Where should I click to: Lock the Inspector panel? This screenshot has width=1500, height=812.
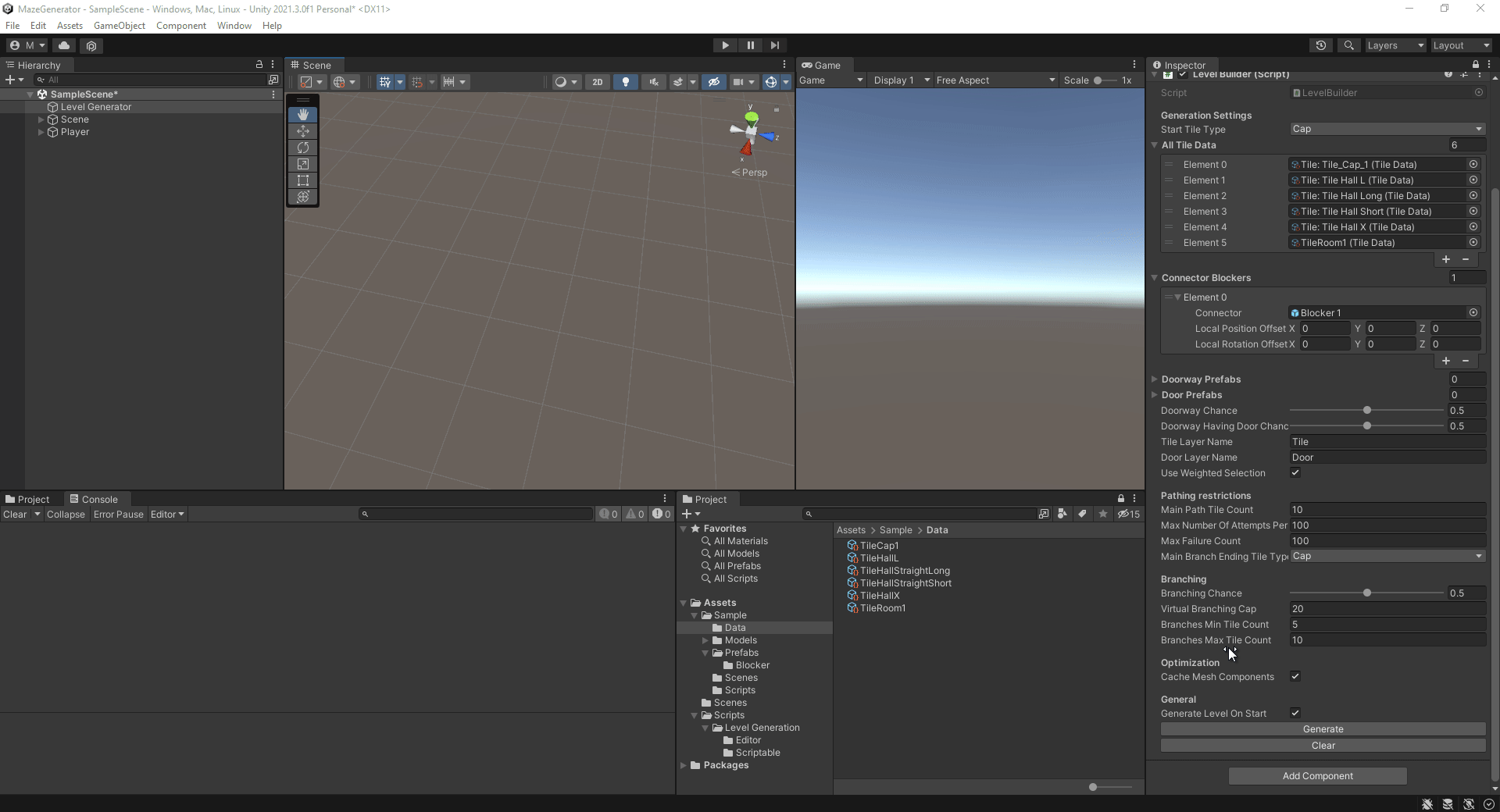pos(1475,65)
